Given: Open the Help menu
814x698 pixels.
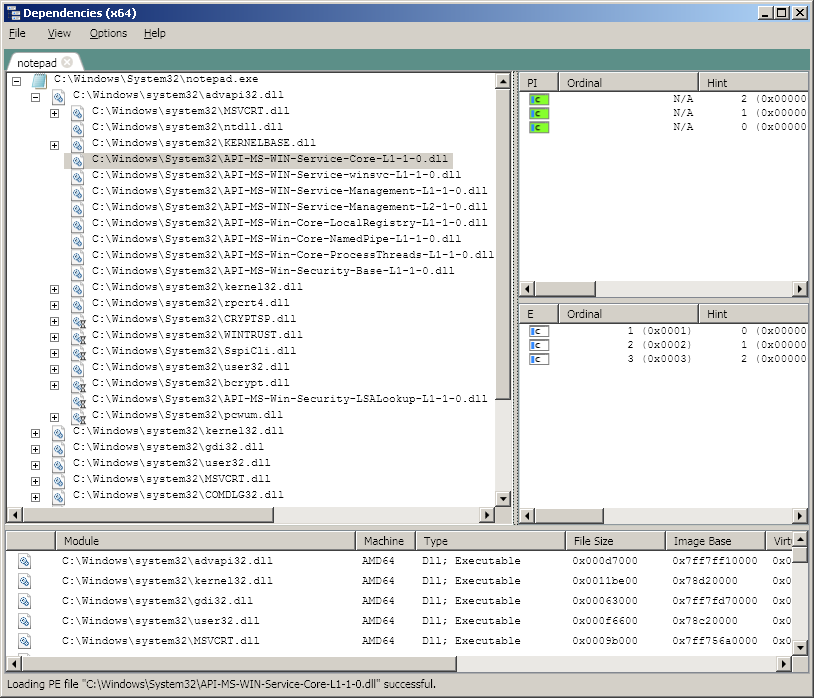Looking at the screenshot, I should tap(155, 33).
